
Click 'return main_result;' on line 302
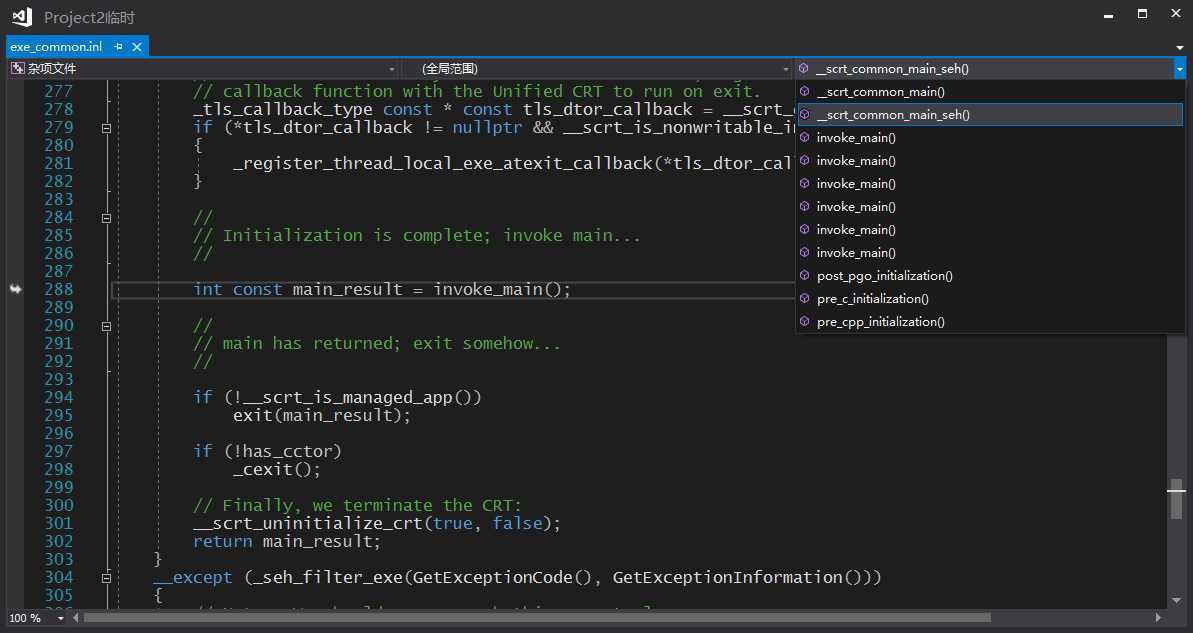tap(286, 542)
